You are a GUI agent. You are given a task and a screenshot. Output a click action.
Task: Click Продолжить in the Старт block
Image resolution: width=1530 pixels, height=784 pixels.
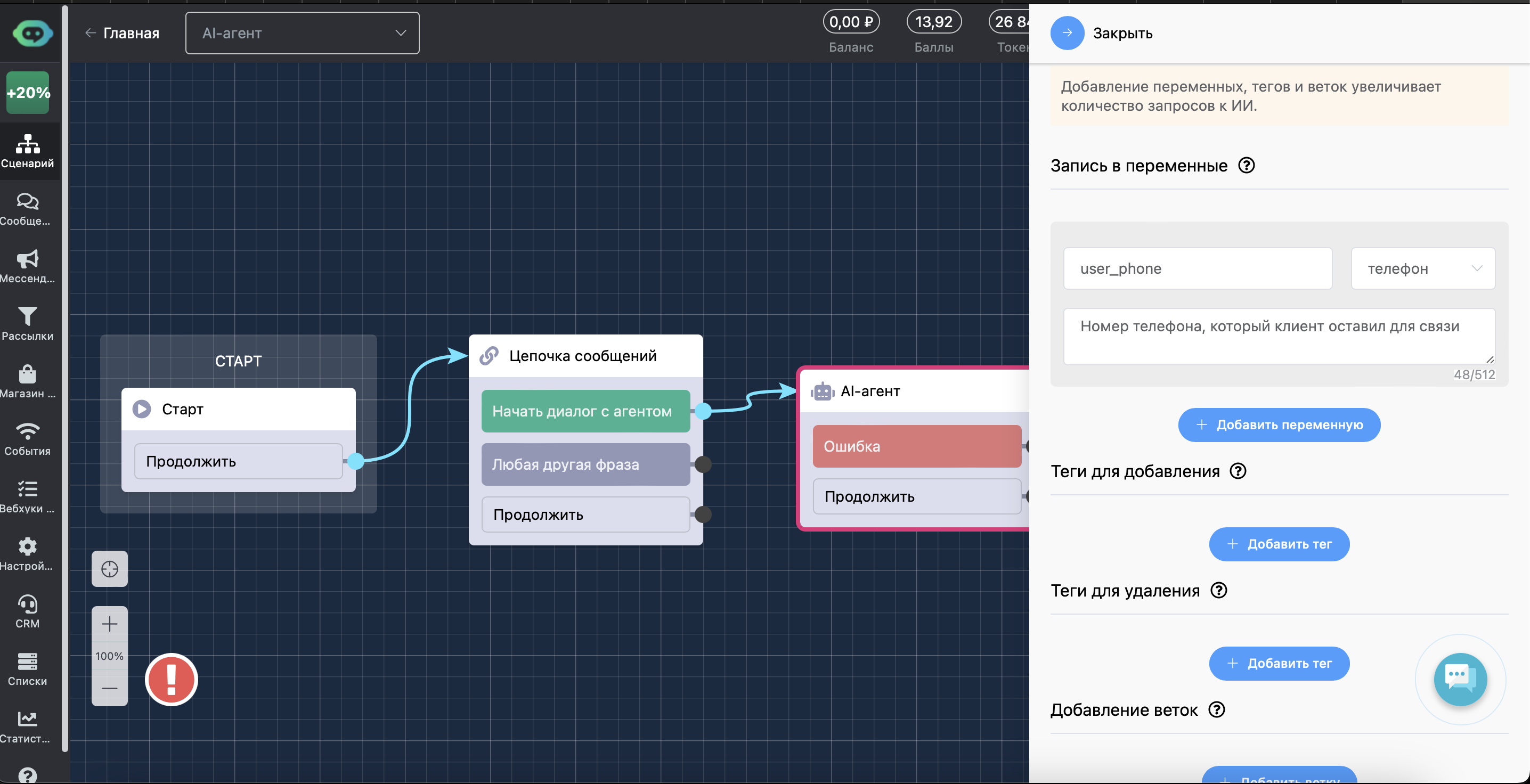pos(238,461)
